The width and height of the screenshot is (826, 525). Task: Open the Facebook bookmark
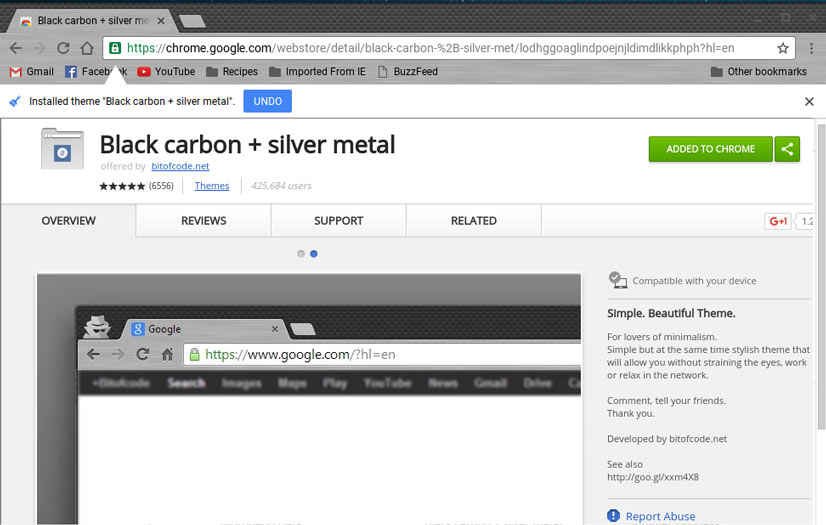tap(96, 72)
